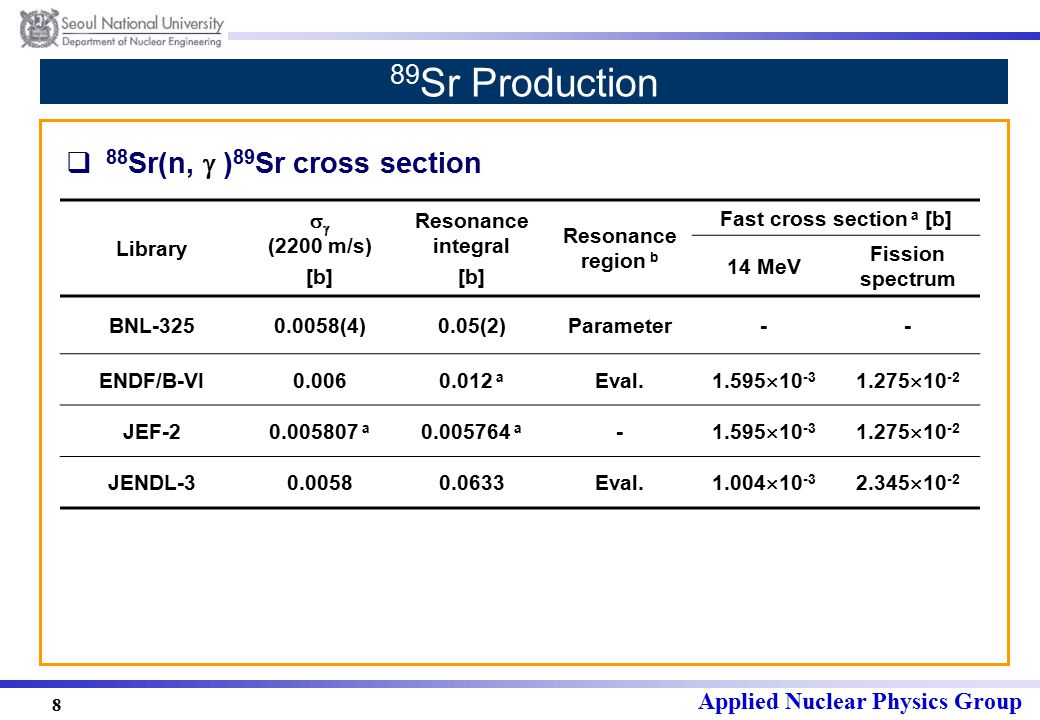
Task: Click the slide page number '8'
Action: (x=56, y=705)
